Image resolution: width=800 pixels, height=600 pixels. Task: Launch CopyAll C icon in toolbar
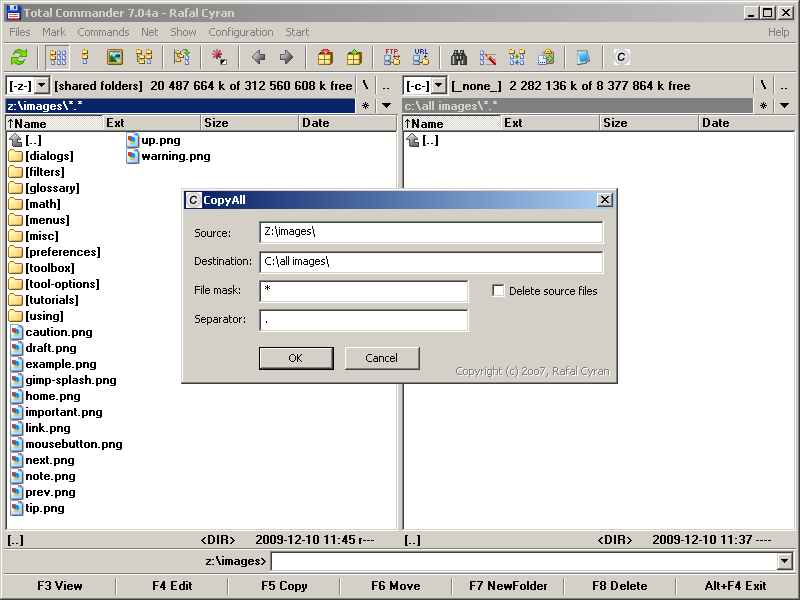621,57
